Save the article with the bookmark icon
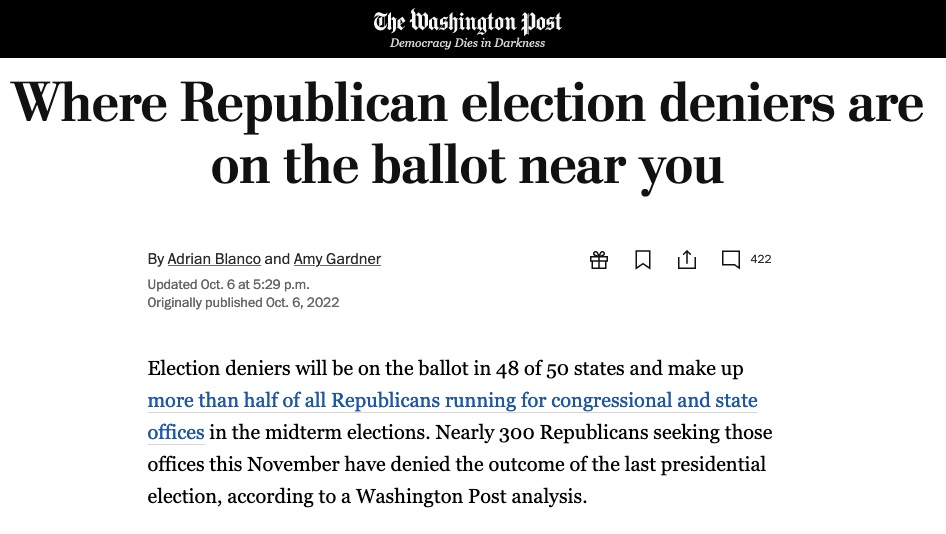Screen dimensions: 946x534 click(x=643, y=260)
